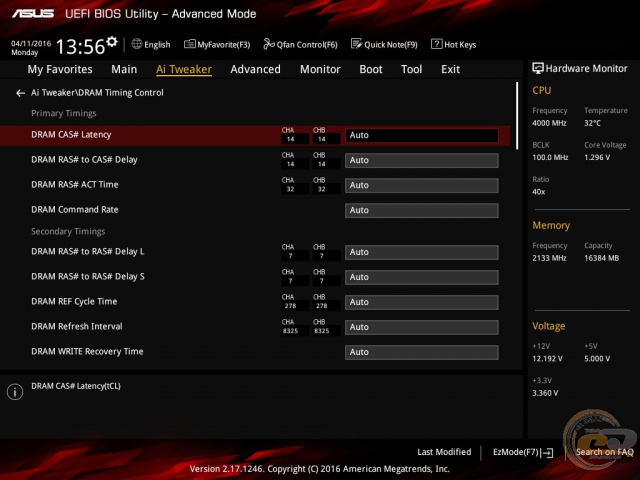
Task: Click the DRAM Command Rate label
Action: pos(75,209)
